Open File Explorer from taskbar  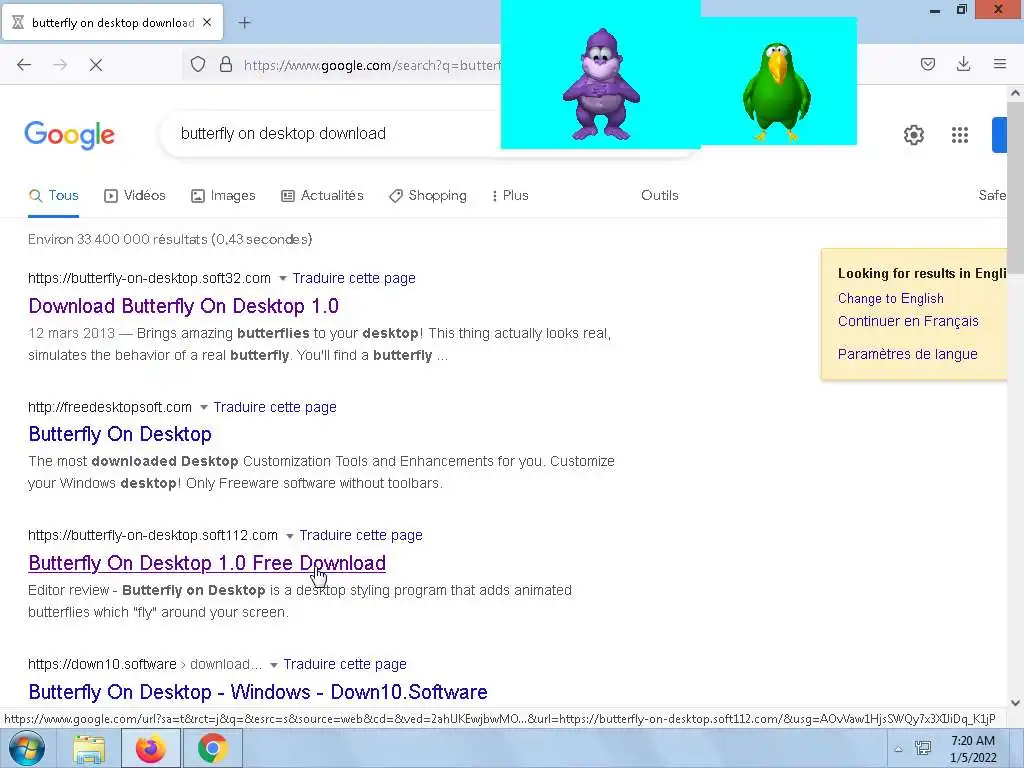click(89, 748)
